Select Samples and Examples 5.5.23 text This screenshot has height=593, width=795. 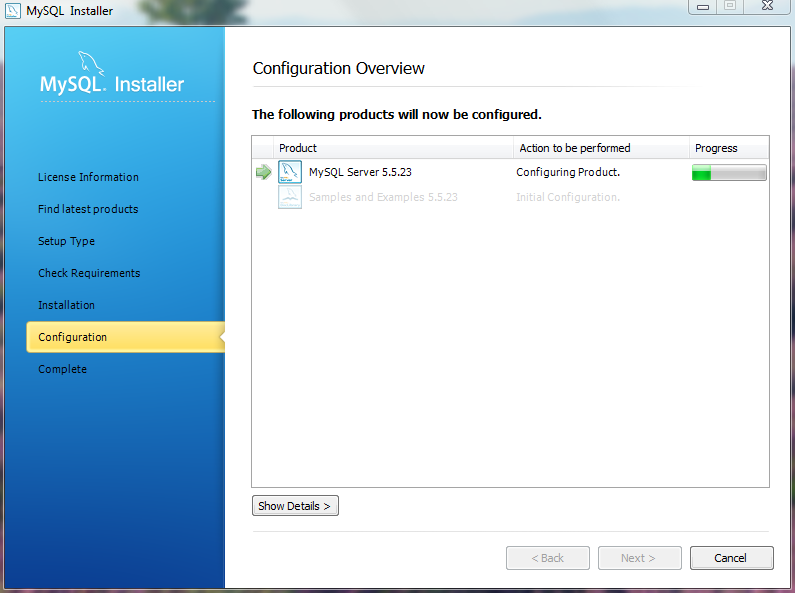(383, 197)
